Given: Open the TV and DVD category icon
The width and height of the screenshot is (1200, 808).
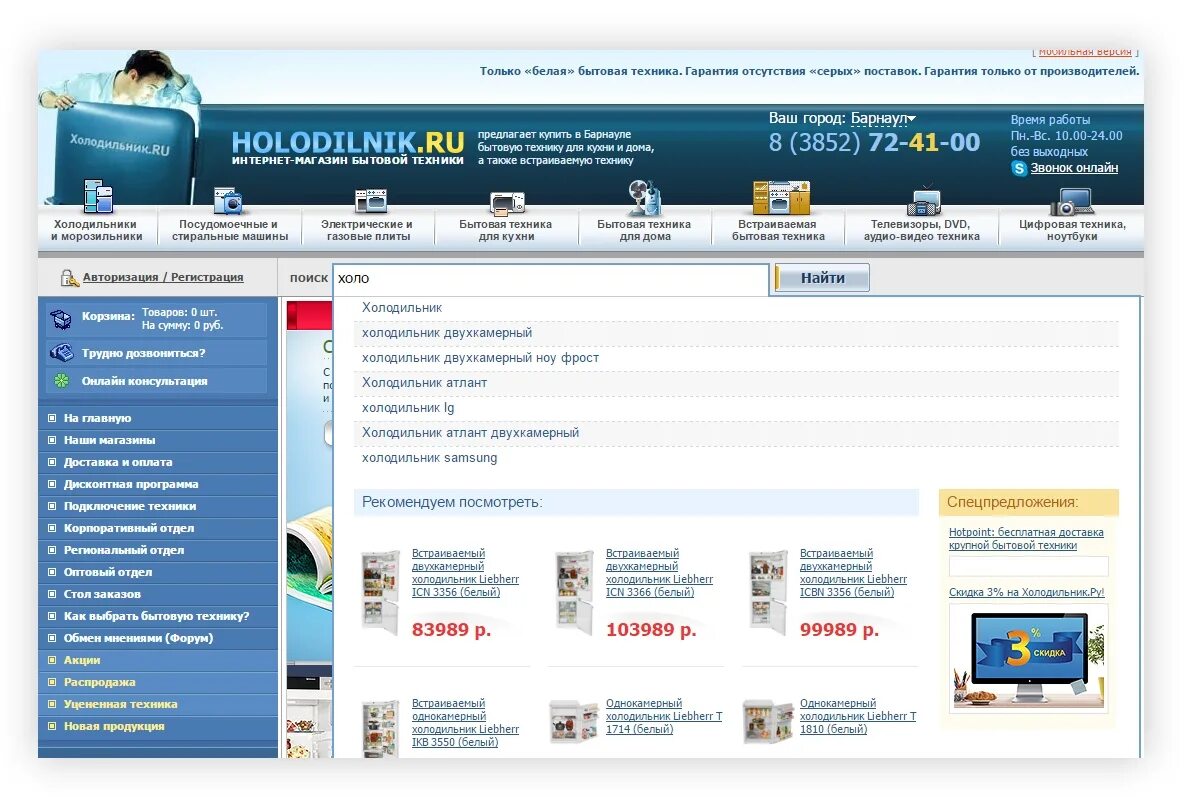Looking at the screenshot, I should (923, 200).
